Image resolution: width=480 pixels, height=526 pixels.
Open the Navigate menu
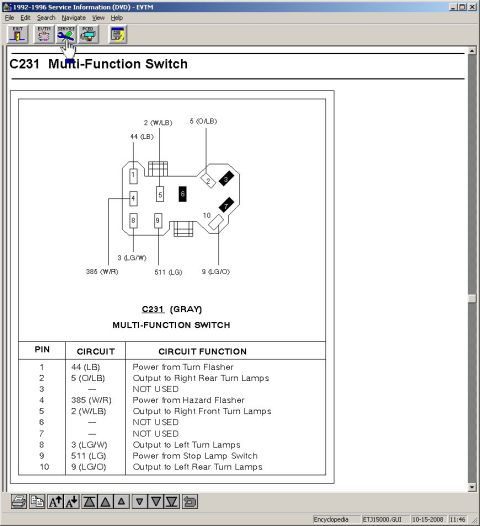coord(74,18)
